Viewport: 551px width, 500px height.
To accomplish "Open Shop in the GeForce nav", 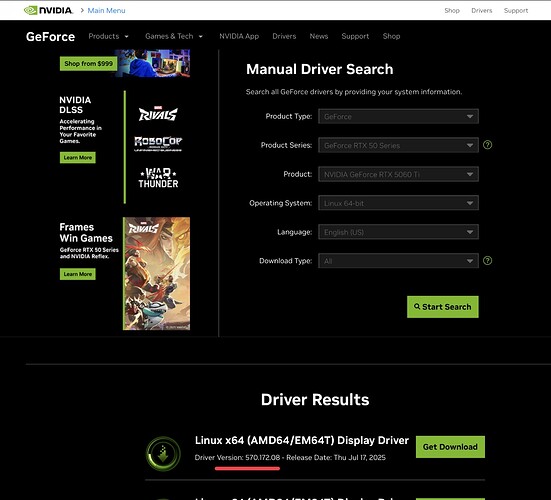I will pos(391,36).
